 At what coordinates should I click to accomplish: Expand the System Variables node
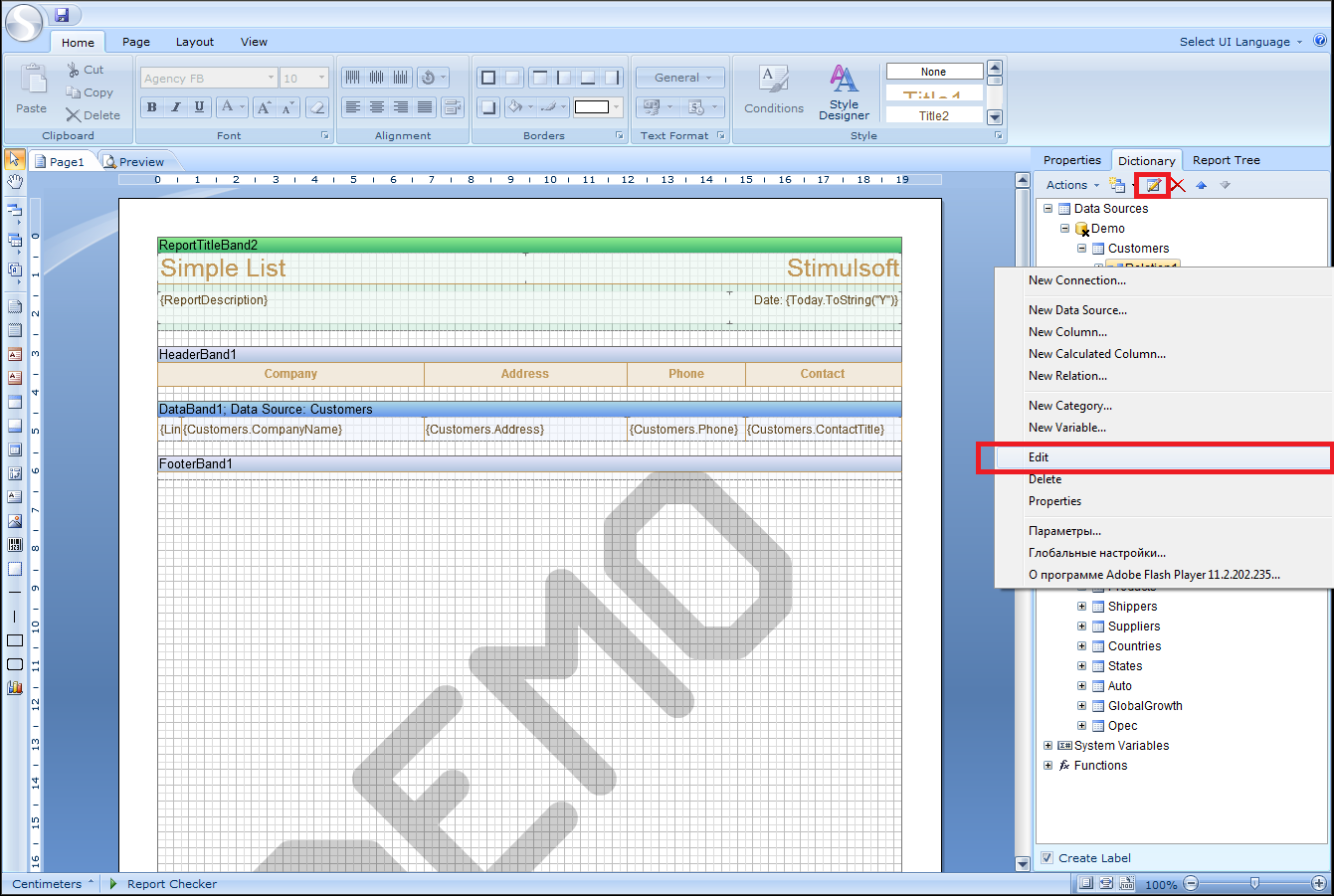pyautogui.click(x=1048, y=746)
